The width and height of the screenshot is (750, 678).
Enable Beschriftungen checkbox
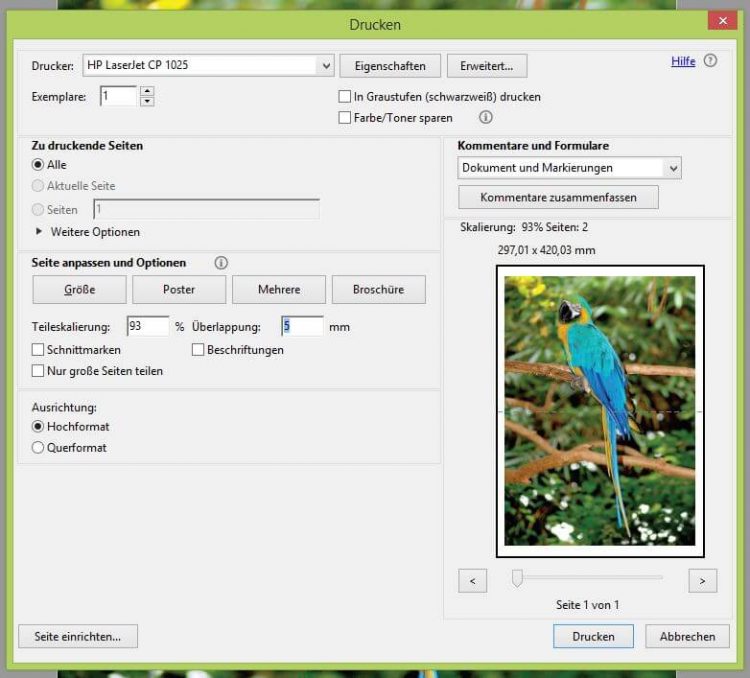(198, 350)
